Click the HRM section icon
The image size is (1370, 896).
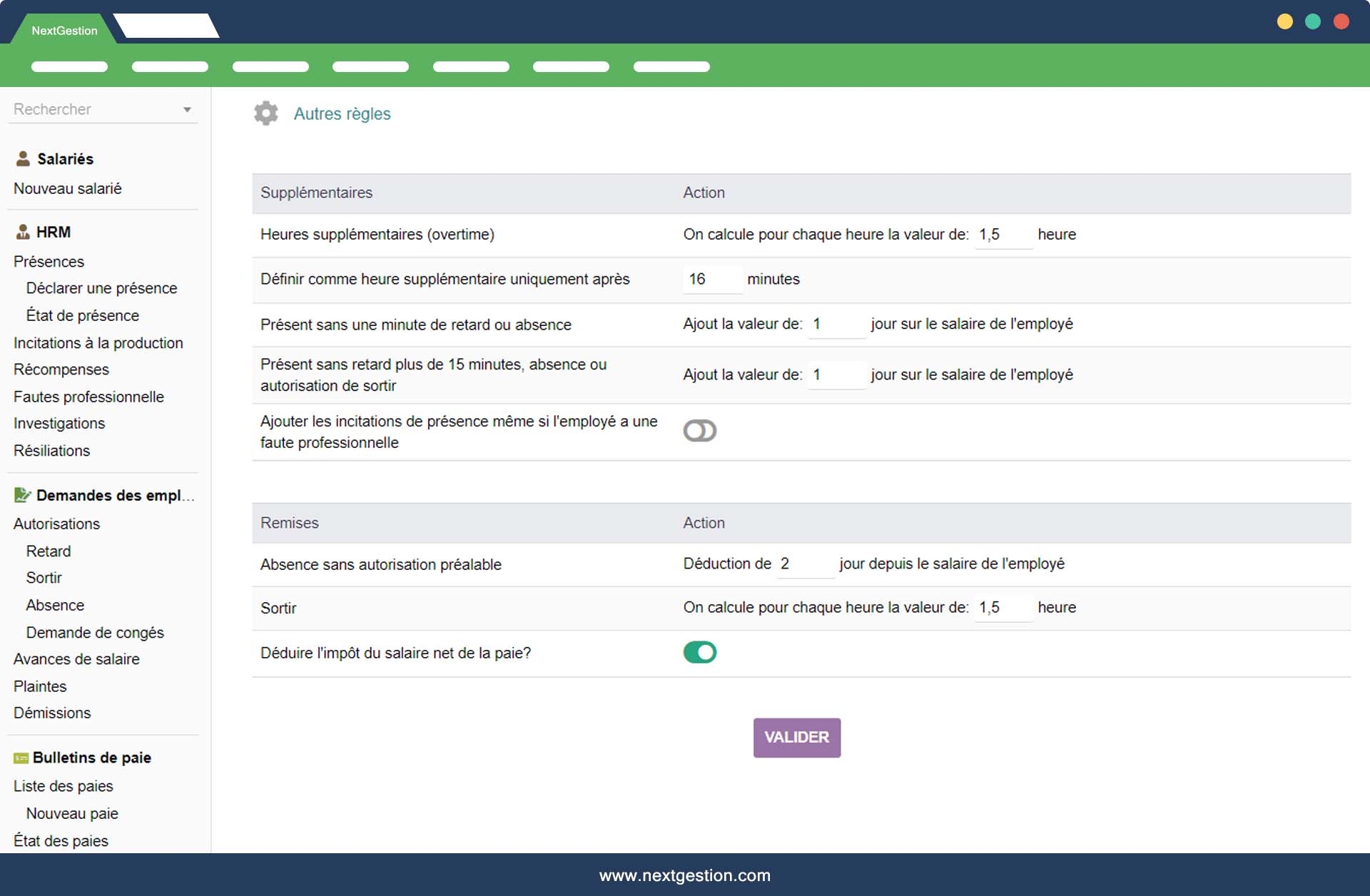[x=23, y=232]
